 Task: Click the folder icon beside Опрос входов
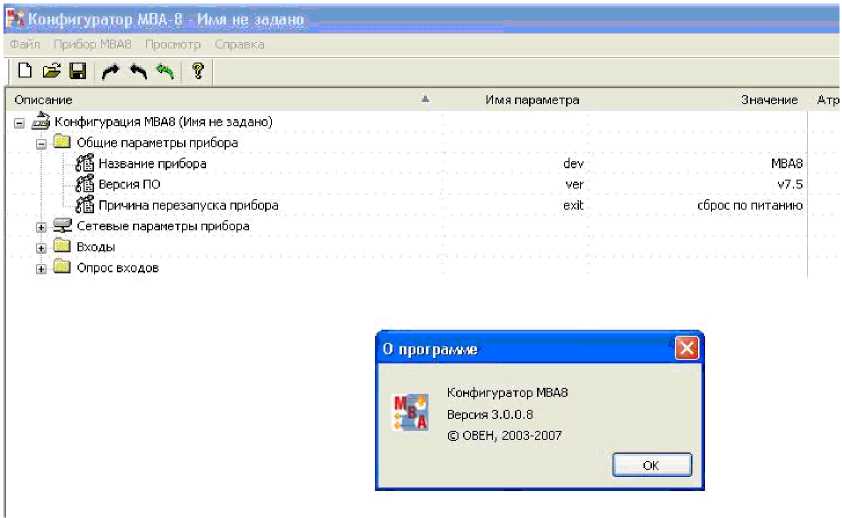(x=62, y=267)
